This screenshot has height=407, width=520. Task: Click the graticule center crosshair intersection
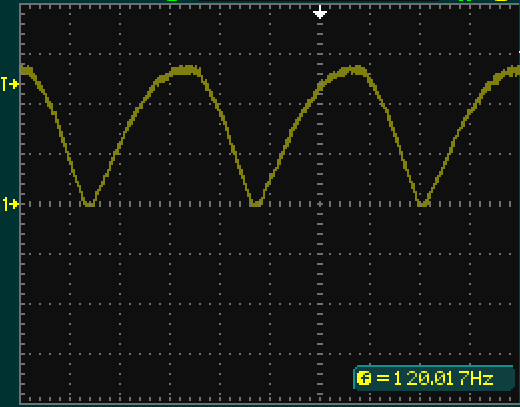click(320, 204)
